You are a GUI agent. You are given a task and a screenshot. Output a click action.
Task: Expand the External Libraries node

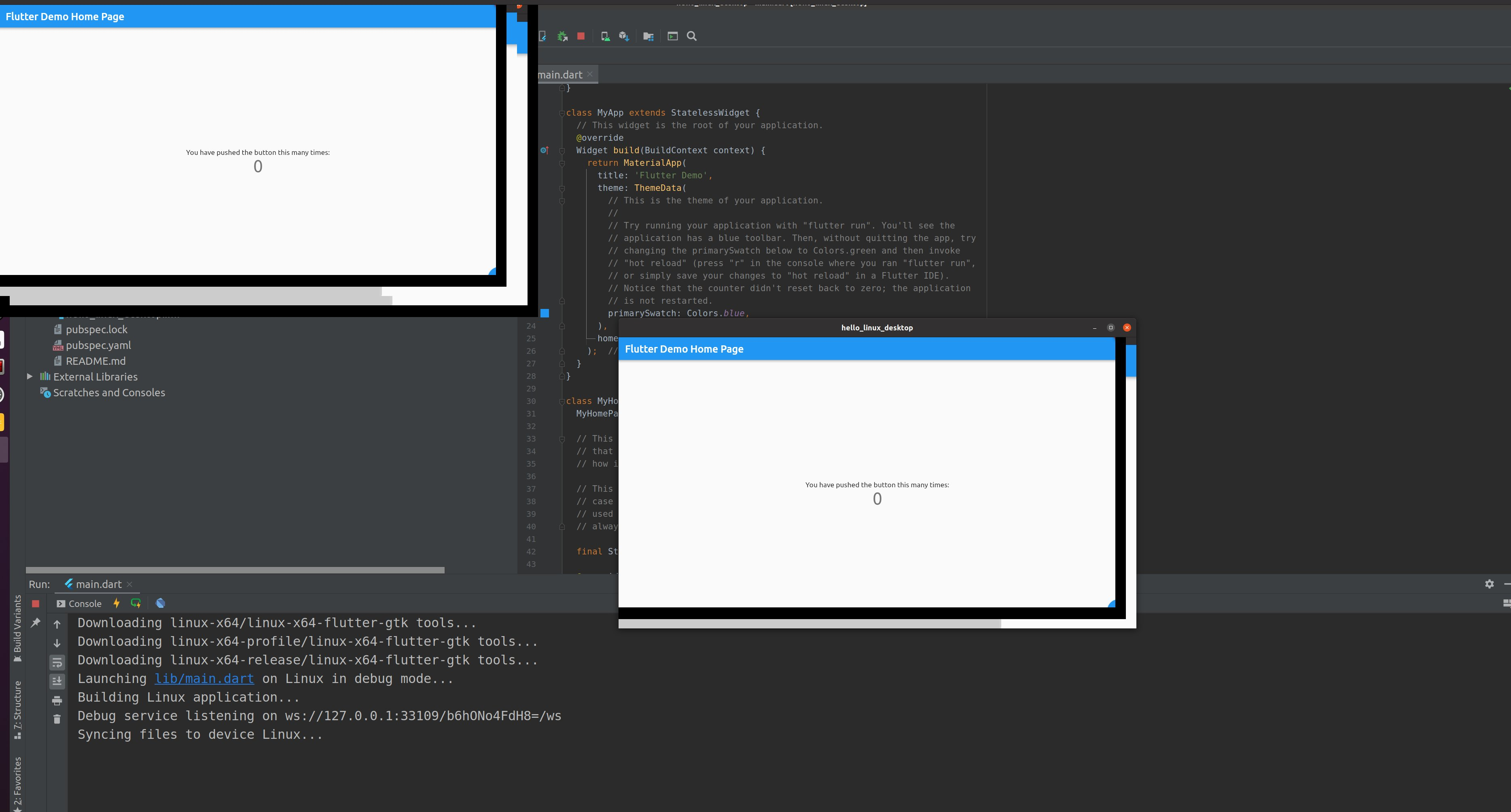click(30, 376)
